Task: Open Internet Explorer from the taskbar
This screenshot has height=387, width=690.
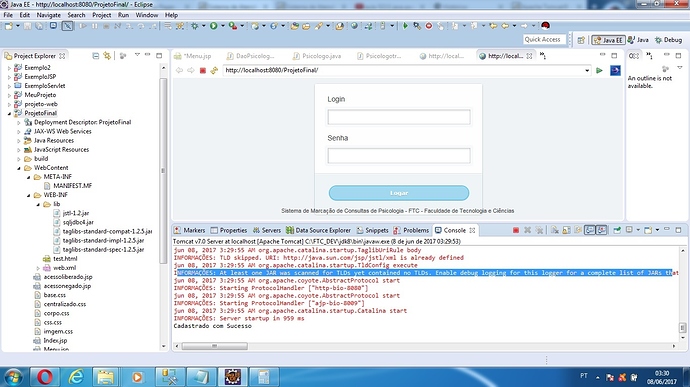Action: [x=76, y=377]
